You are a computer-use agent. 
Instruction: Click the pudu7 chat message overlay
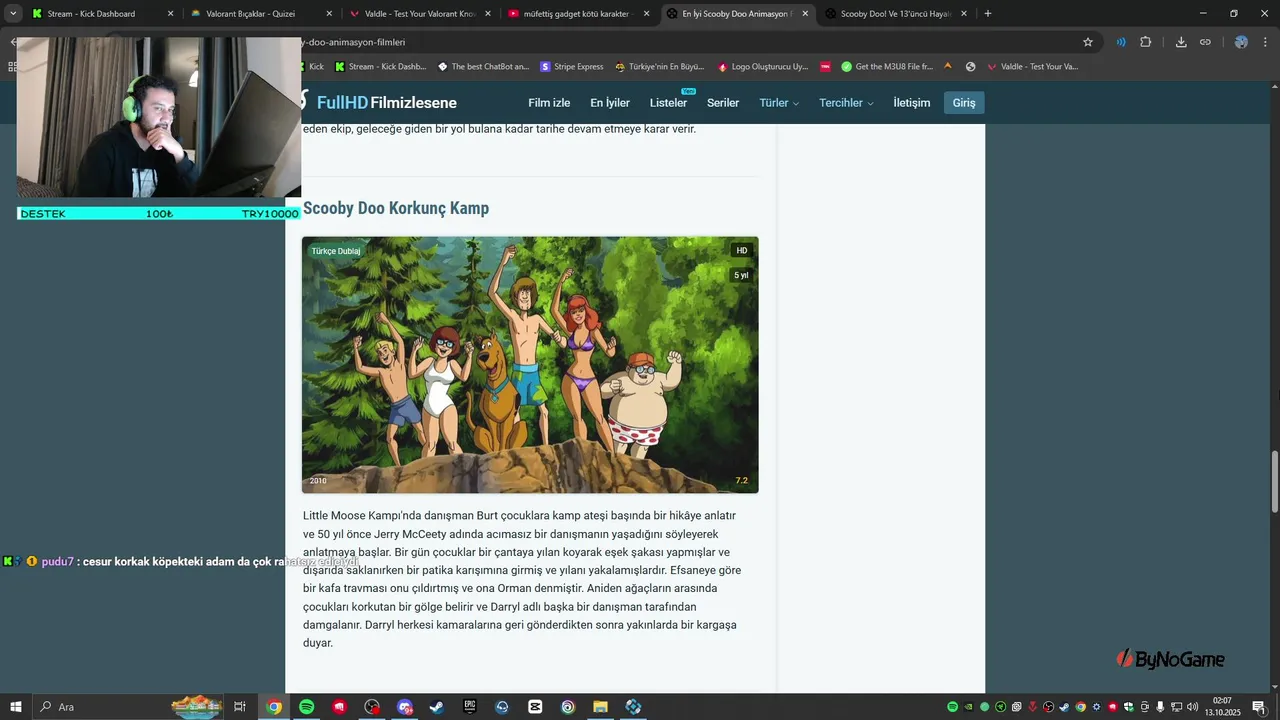click(x=180, y=562)
